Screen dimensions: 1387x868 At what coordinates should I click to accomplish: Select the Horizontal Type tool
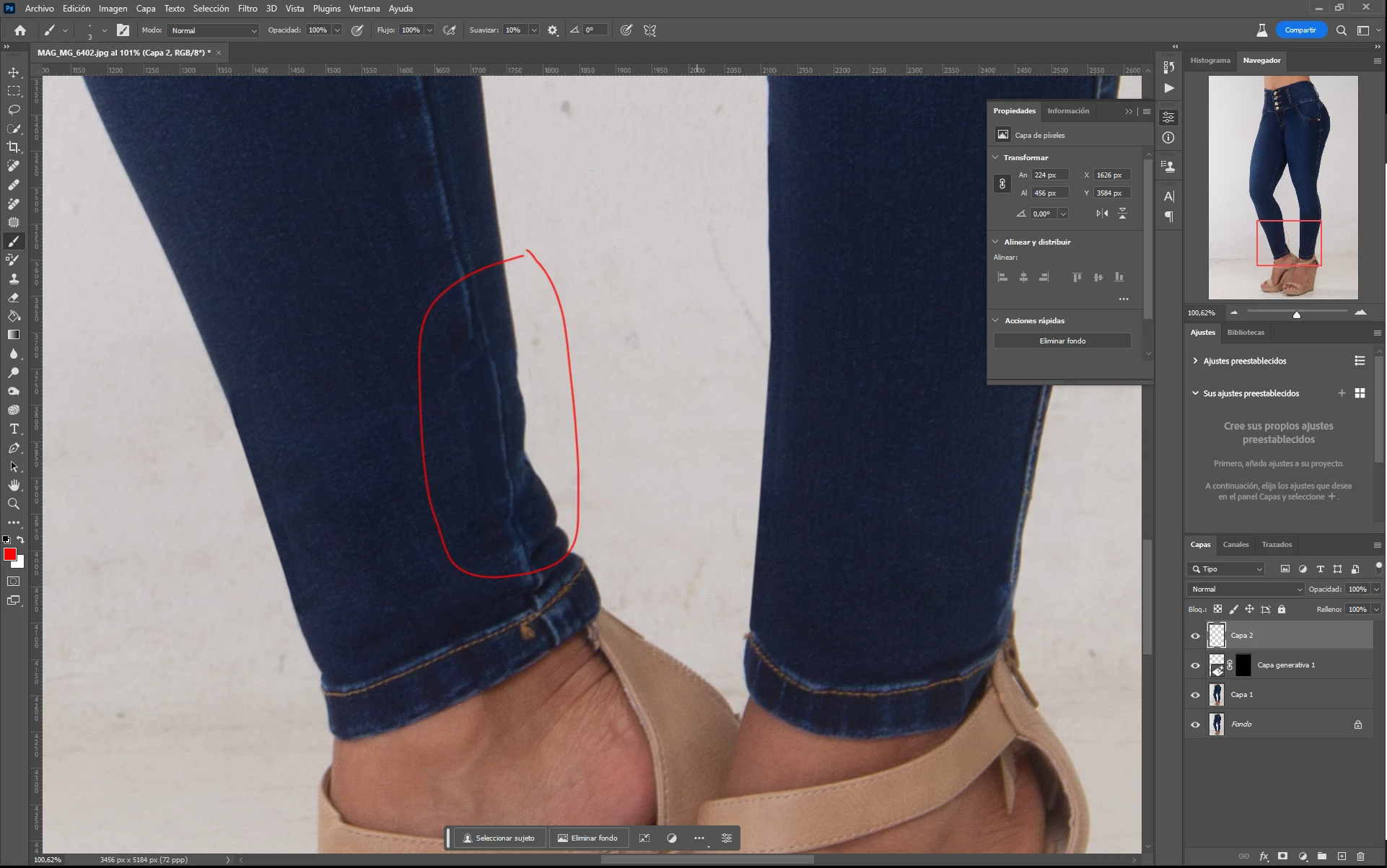point(14,429)
